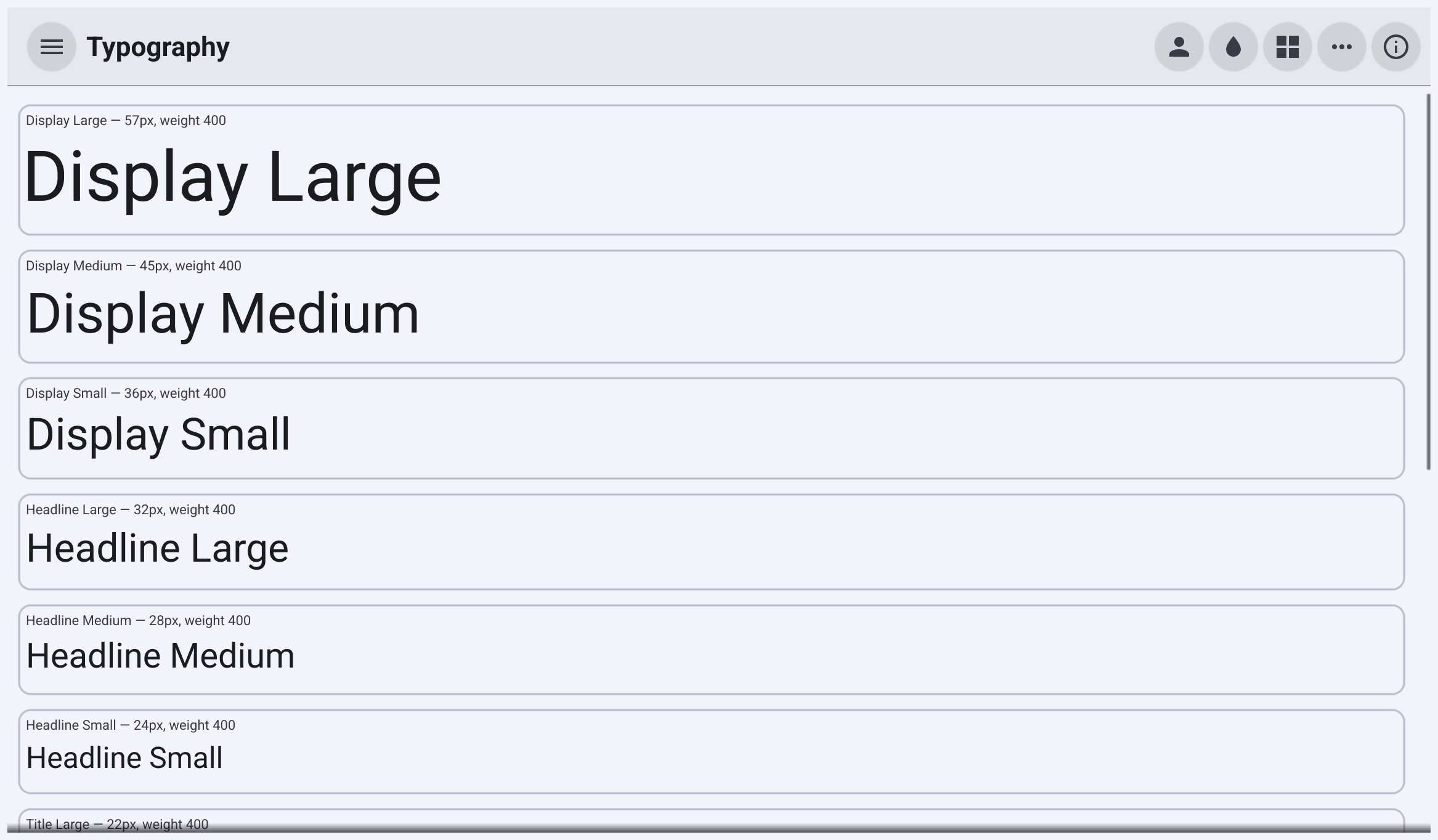
Task: Select the Headline Small card
Action: (712, 751)
